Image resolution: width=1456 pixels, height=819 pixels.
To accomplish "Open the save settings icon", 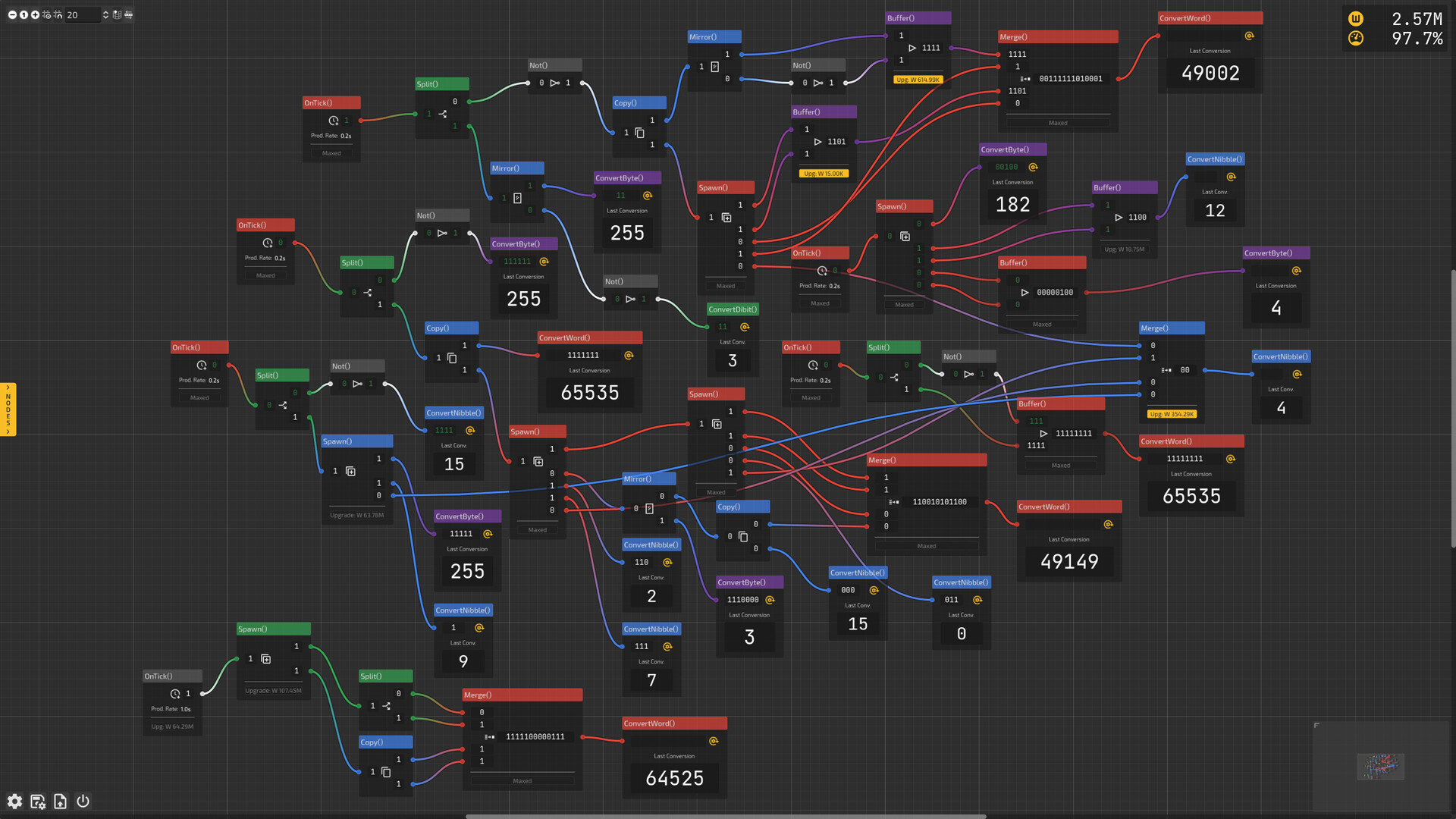I will click(x=37, y=801).
